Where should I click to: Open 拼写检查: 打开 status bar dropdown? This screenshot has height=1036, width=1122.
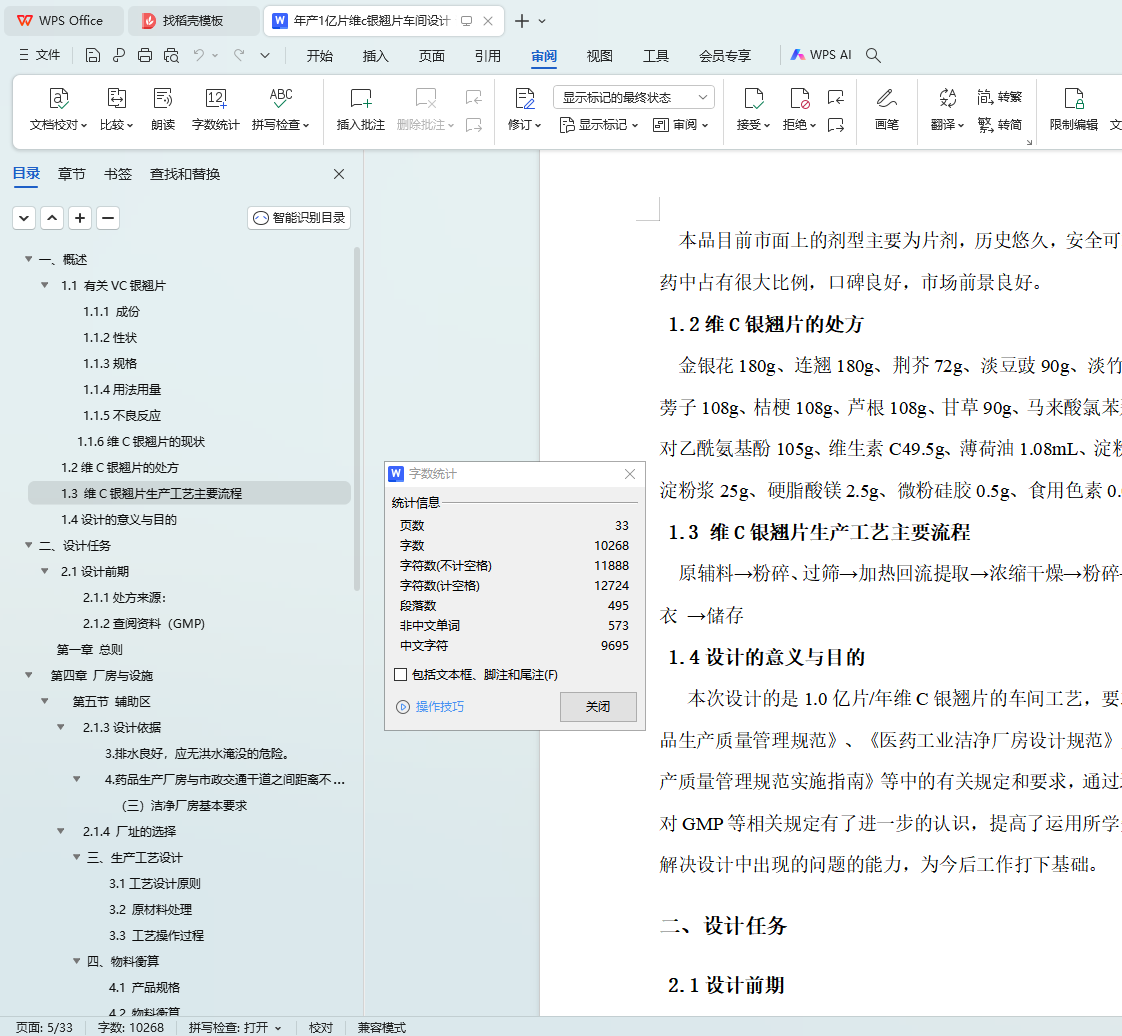(235, 1027)
